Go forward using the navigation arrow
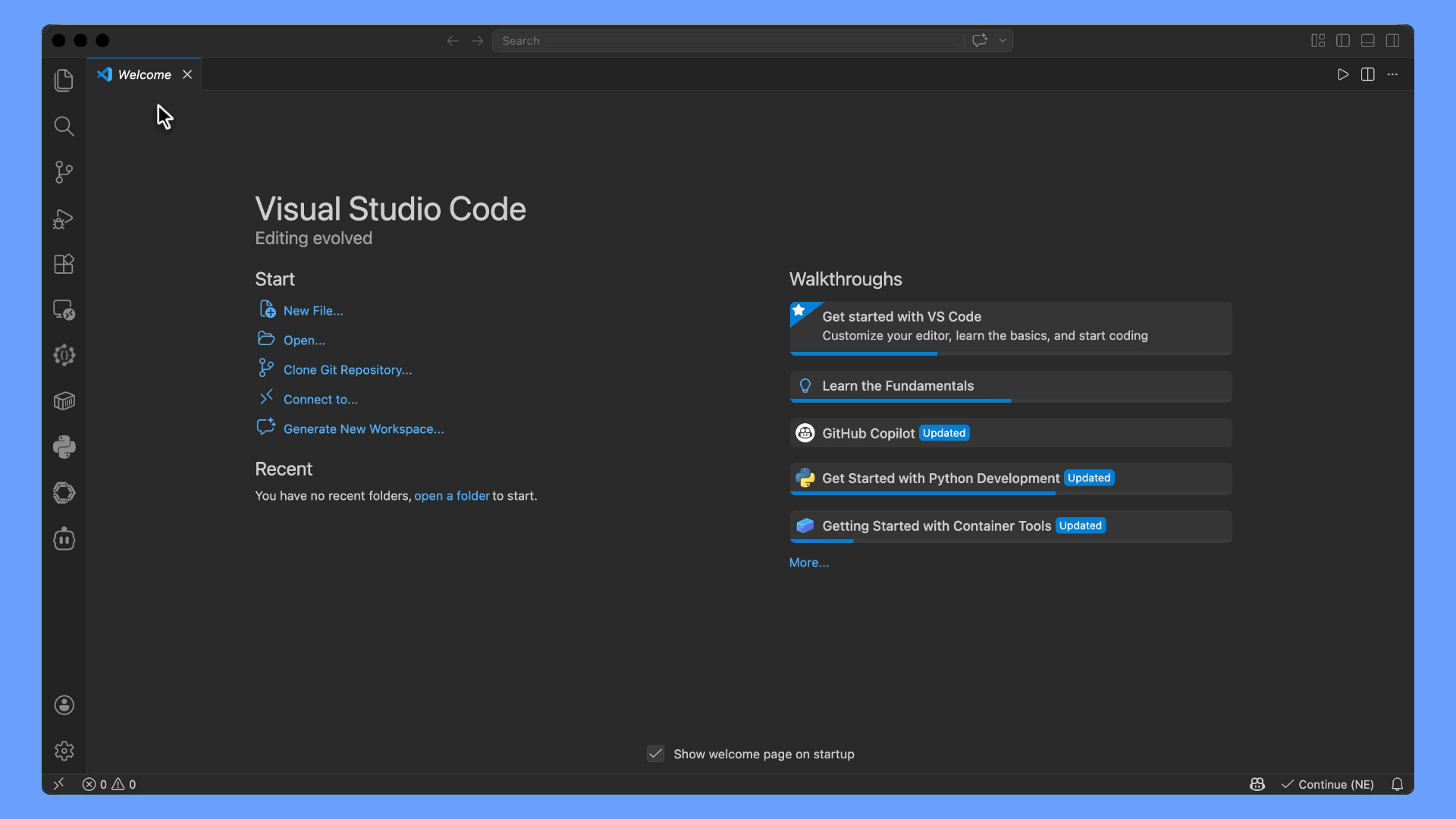This screenshot has width=1456, height=819. 477,41
